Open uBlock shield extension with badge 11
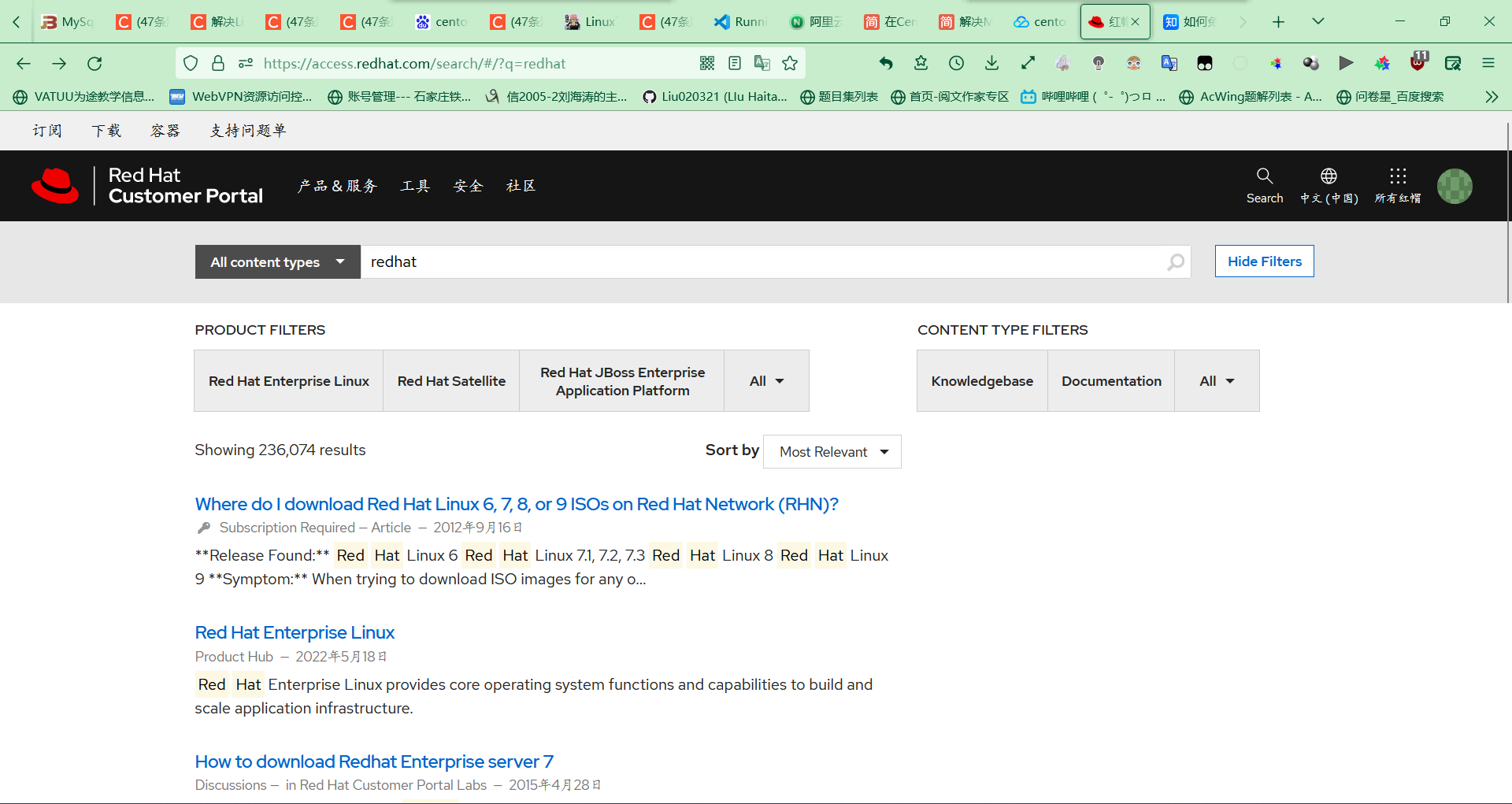The image size is (1512, 804). [x=1418, y=62]
